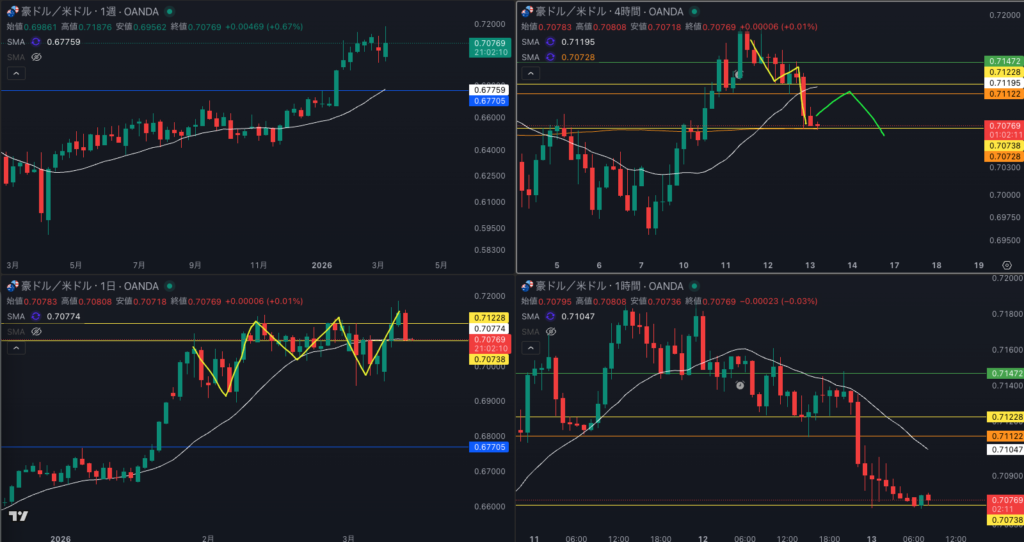Click 18:00 after 12 on 1時間 time axis
This screenshot has width=1024, height=542.
829,539
